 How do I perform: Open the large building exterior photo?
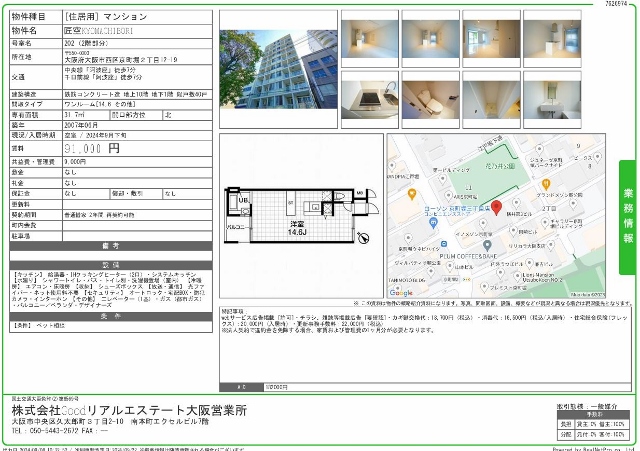[x=278, y=69]
